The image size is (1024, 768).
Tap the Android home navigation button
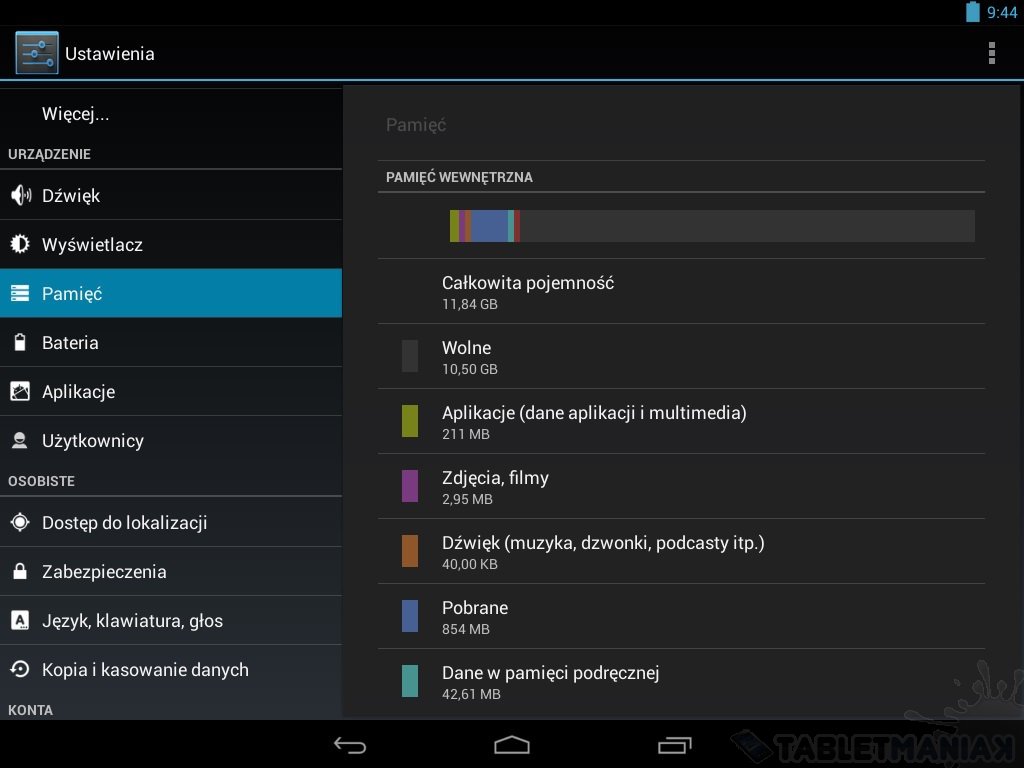click(512, 745)
